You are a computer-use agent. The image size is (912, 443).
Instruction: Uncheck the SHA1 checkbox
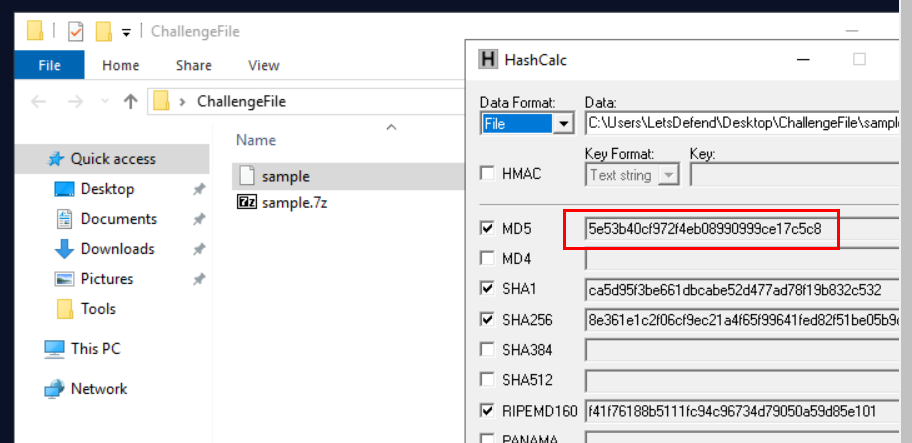pyautogui.click(x=487, y=288)
